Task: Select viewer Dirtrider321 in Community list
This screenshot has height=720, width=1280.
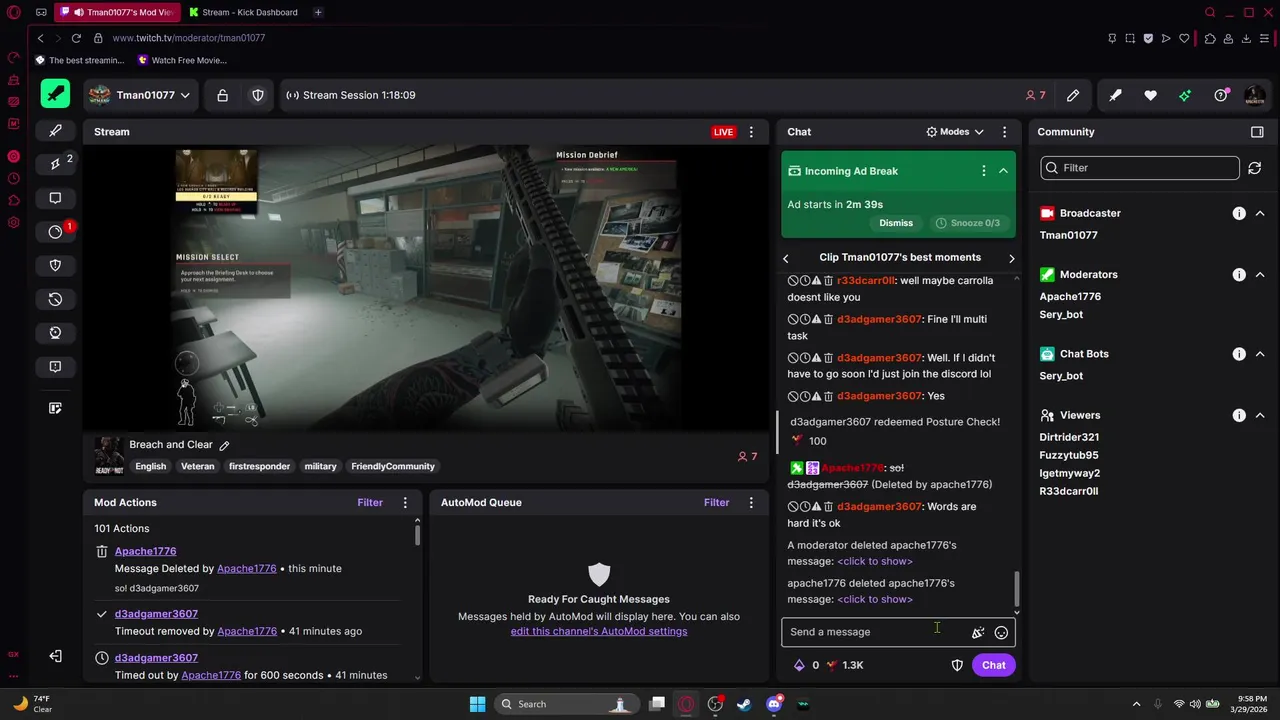Action: [1069, 437]
